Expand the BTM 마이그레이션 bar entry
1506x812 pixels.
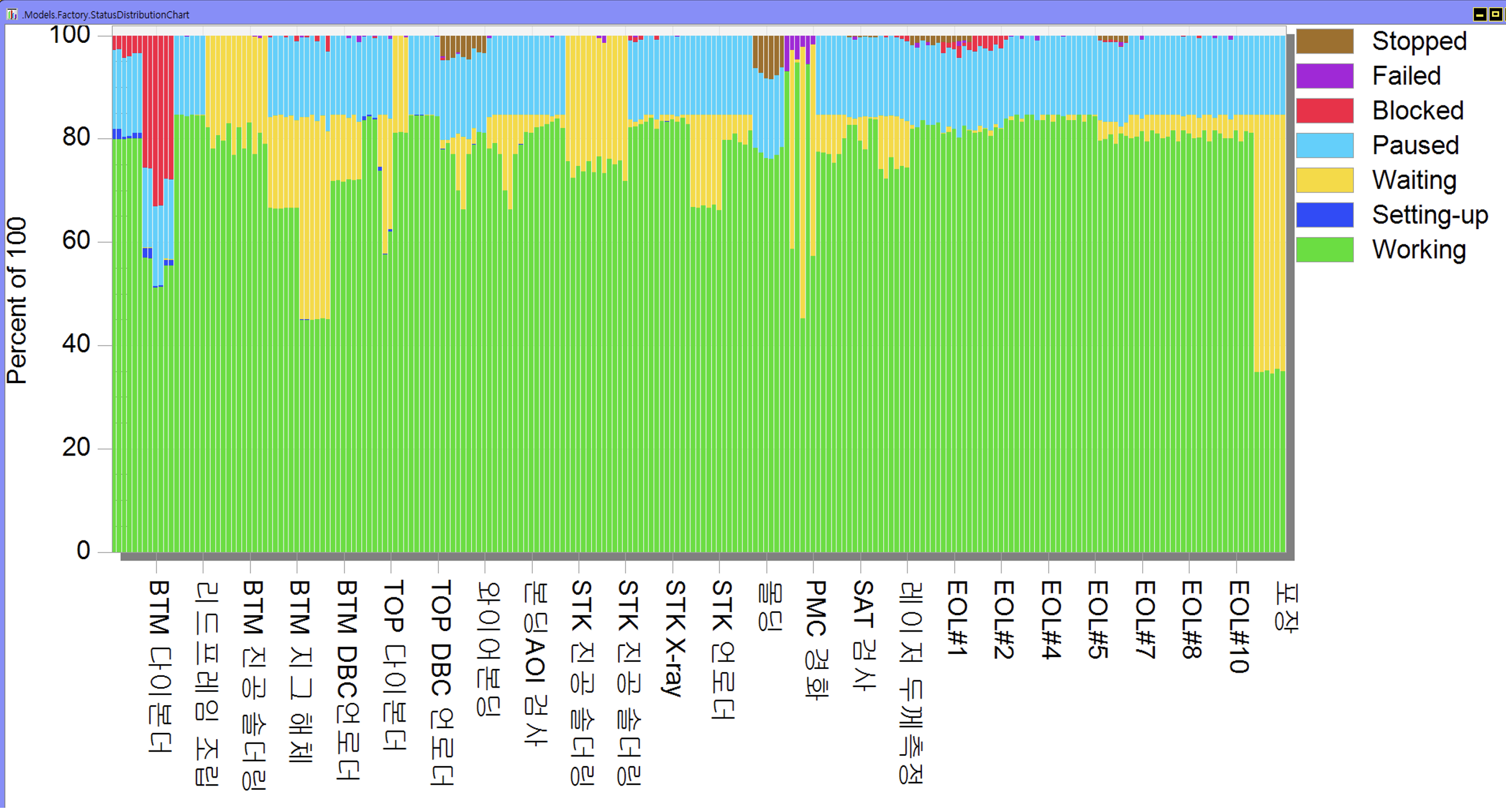[x=155, y=300]
